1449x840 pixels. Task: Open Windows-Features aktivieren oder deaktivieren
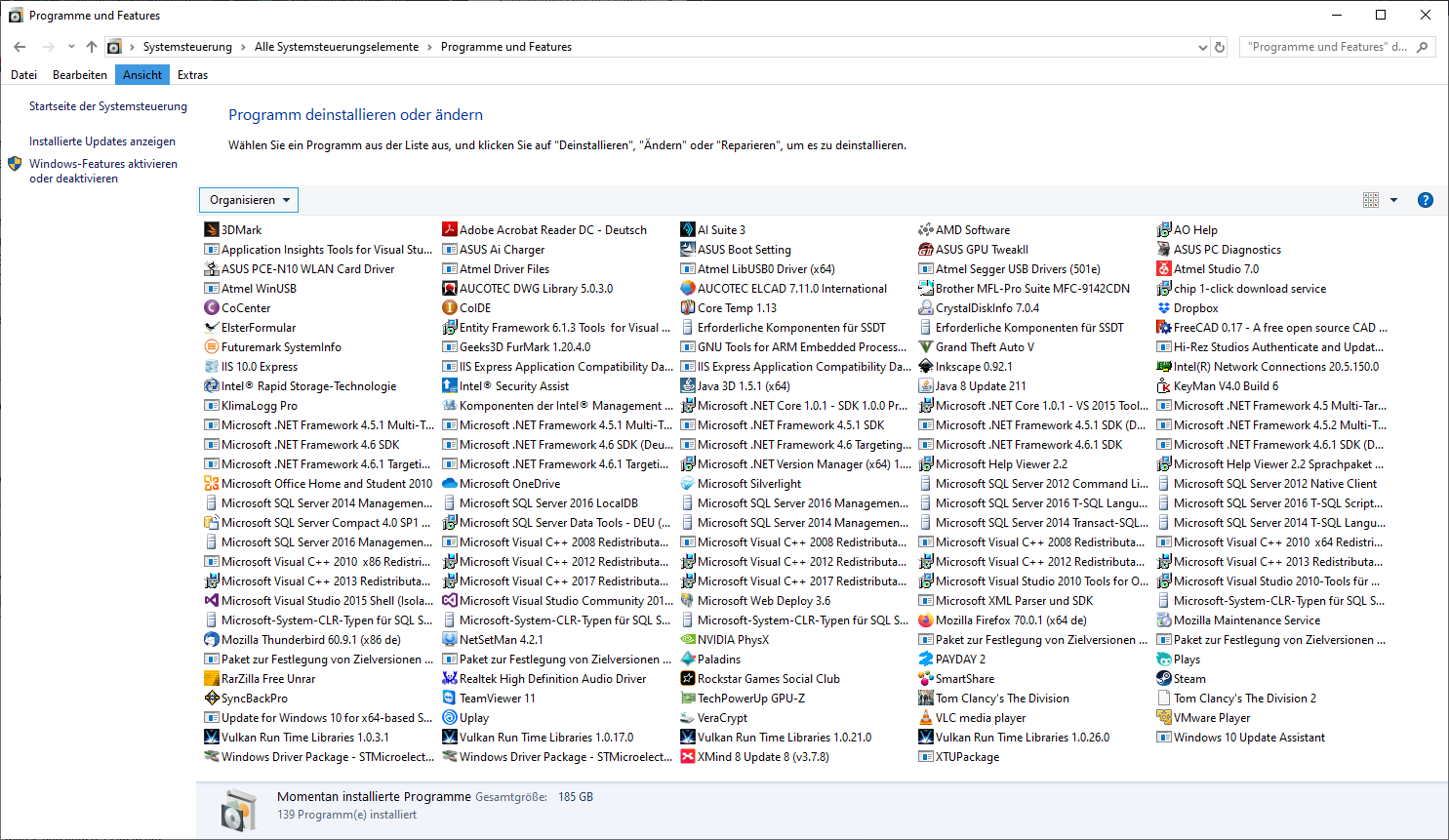103,171
